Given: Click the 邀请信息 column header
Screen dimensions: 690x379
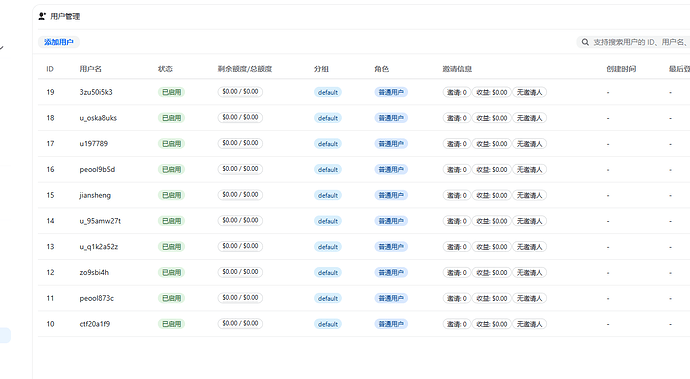Looking at the screenshot, I should tap(457, 69).
